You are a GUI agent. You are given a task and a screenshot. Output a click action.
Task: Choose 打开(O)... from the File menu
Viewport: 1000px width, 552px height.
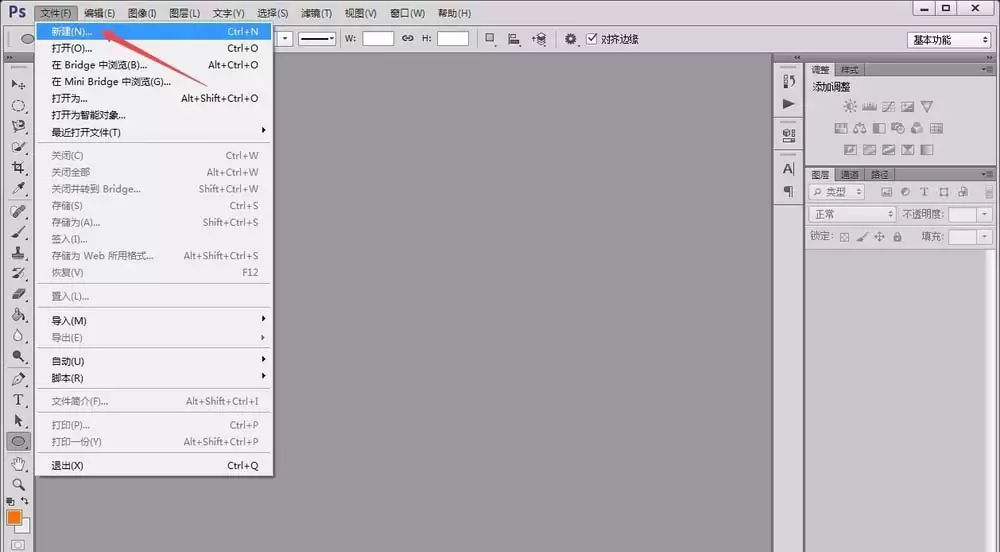[x=154, y=48]
